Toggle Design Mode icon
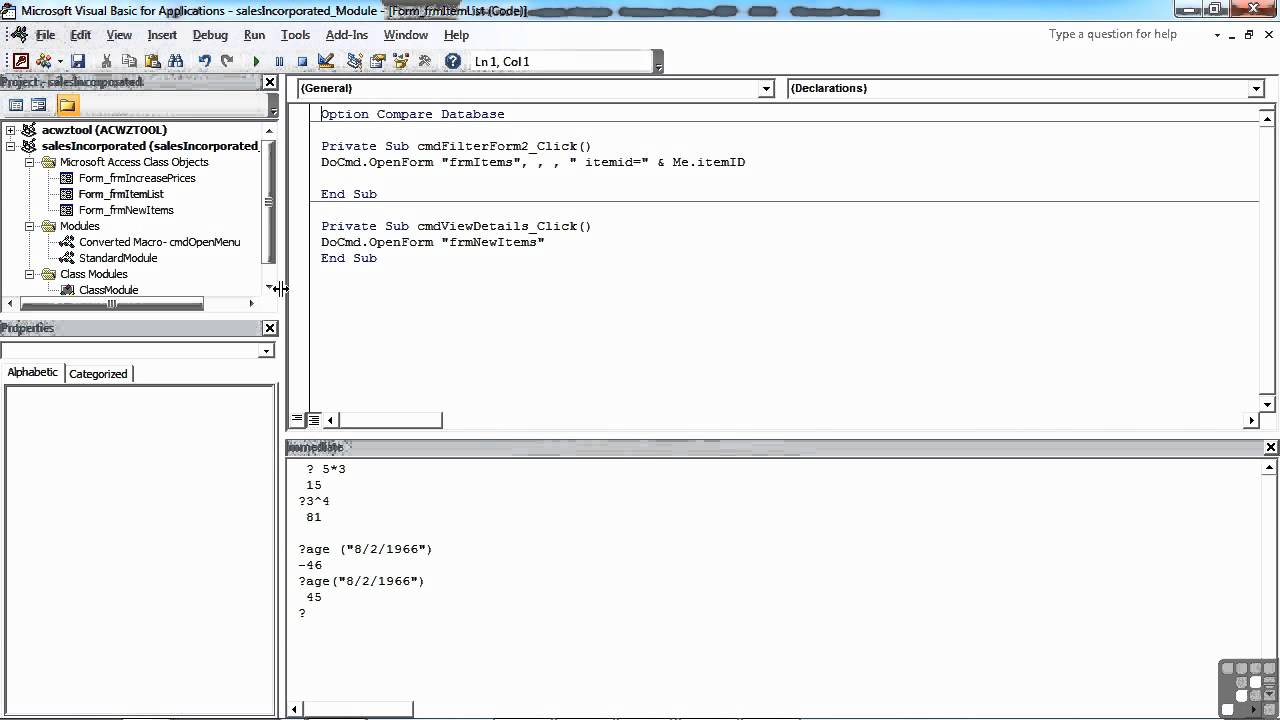Viewport: 1280px width, 720px height. [x=325, y=61]
